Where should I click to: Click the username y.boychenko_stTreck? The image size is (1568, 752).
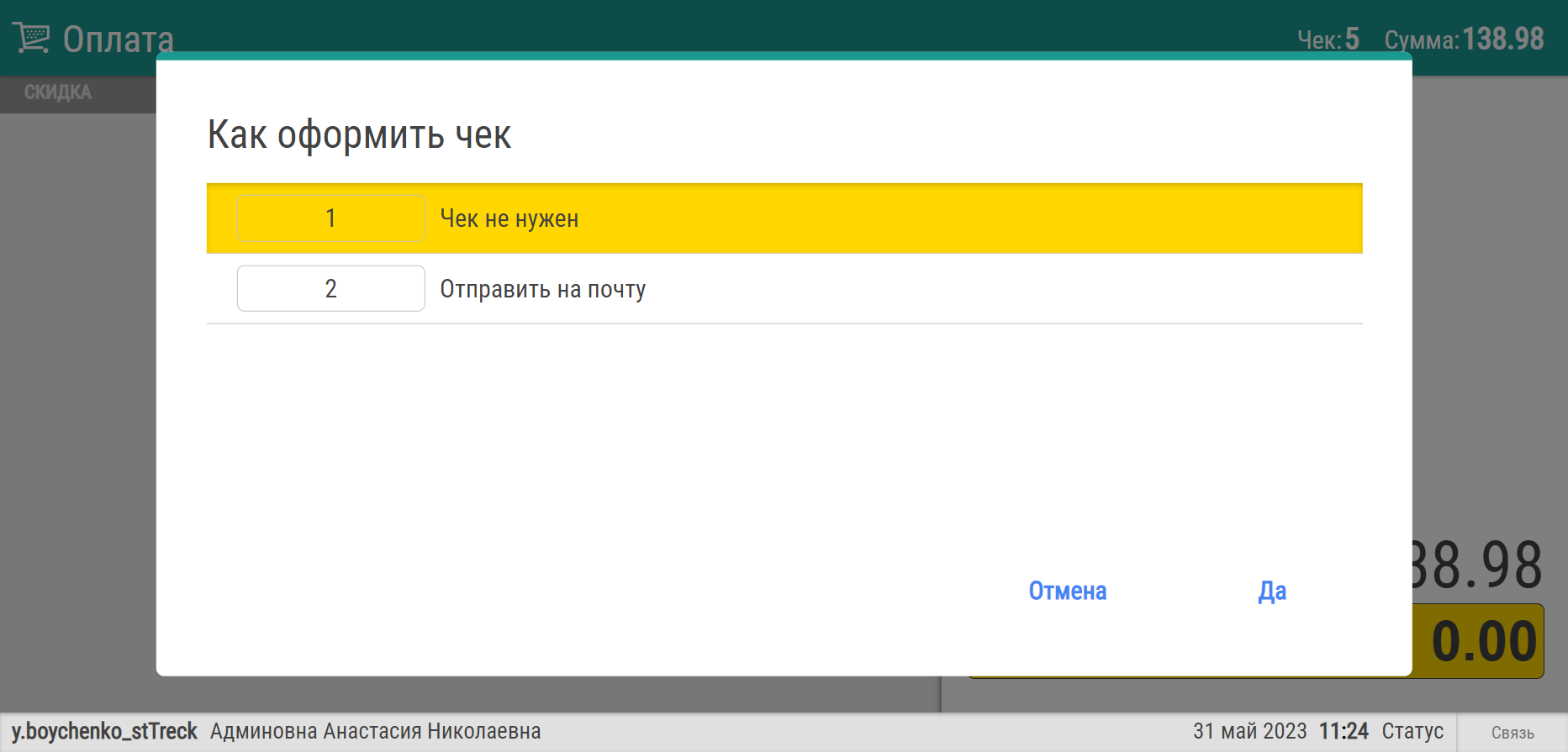(104, 731)
